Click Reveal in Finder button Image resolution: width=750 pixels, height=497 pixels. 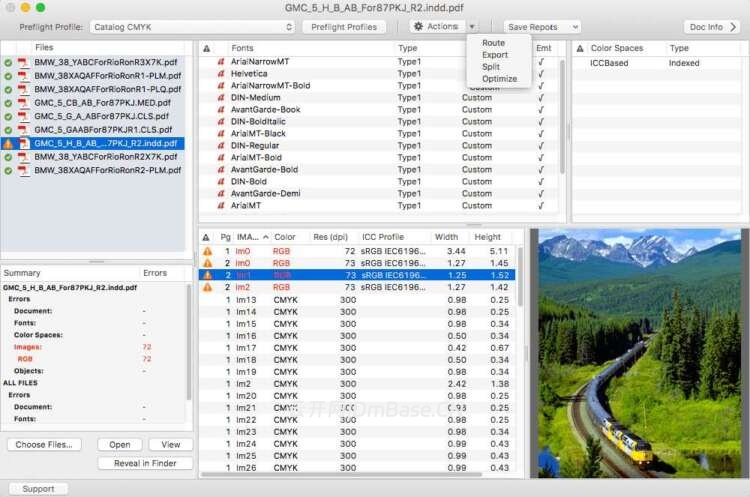[x=145, y=464]
